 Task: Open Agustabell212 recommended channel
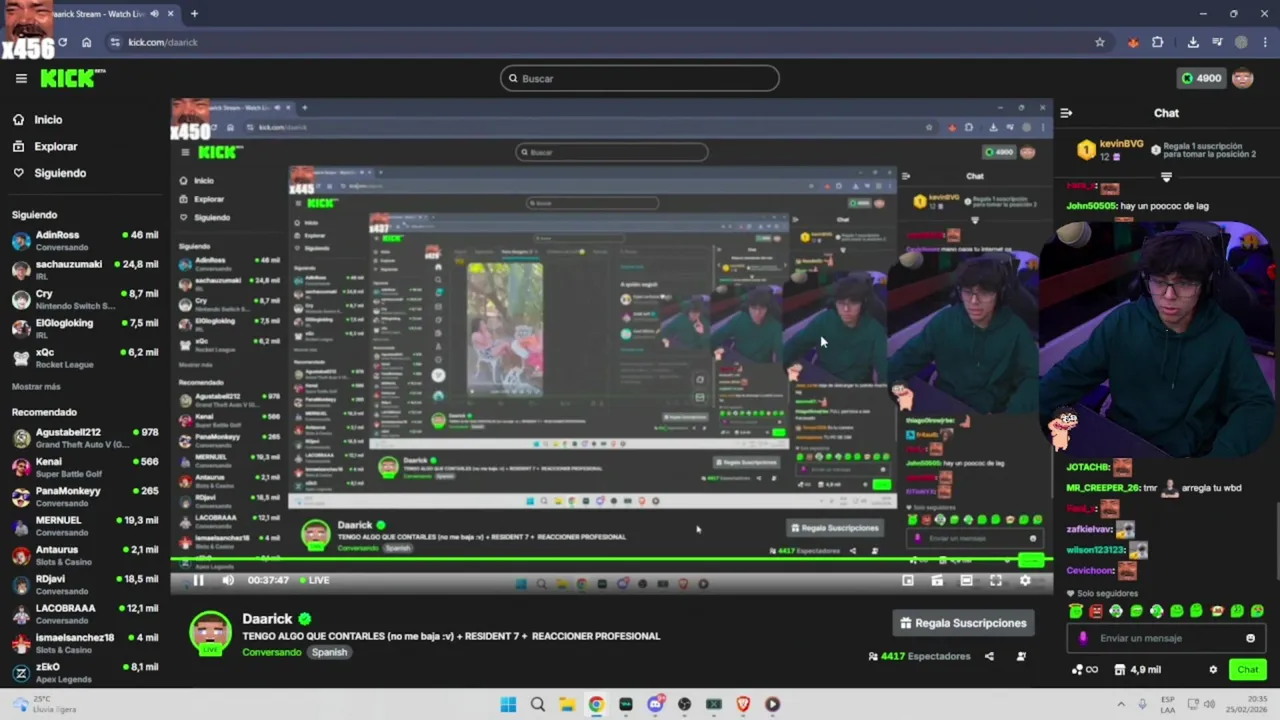(84, 438)
